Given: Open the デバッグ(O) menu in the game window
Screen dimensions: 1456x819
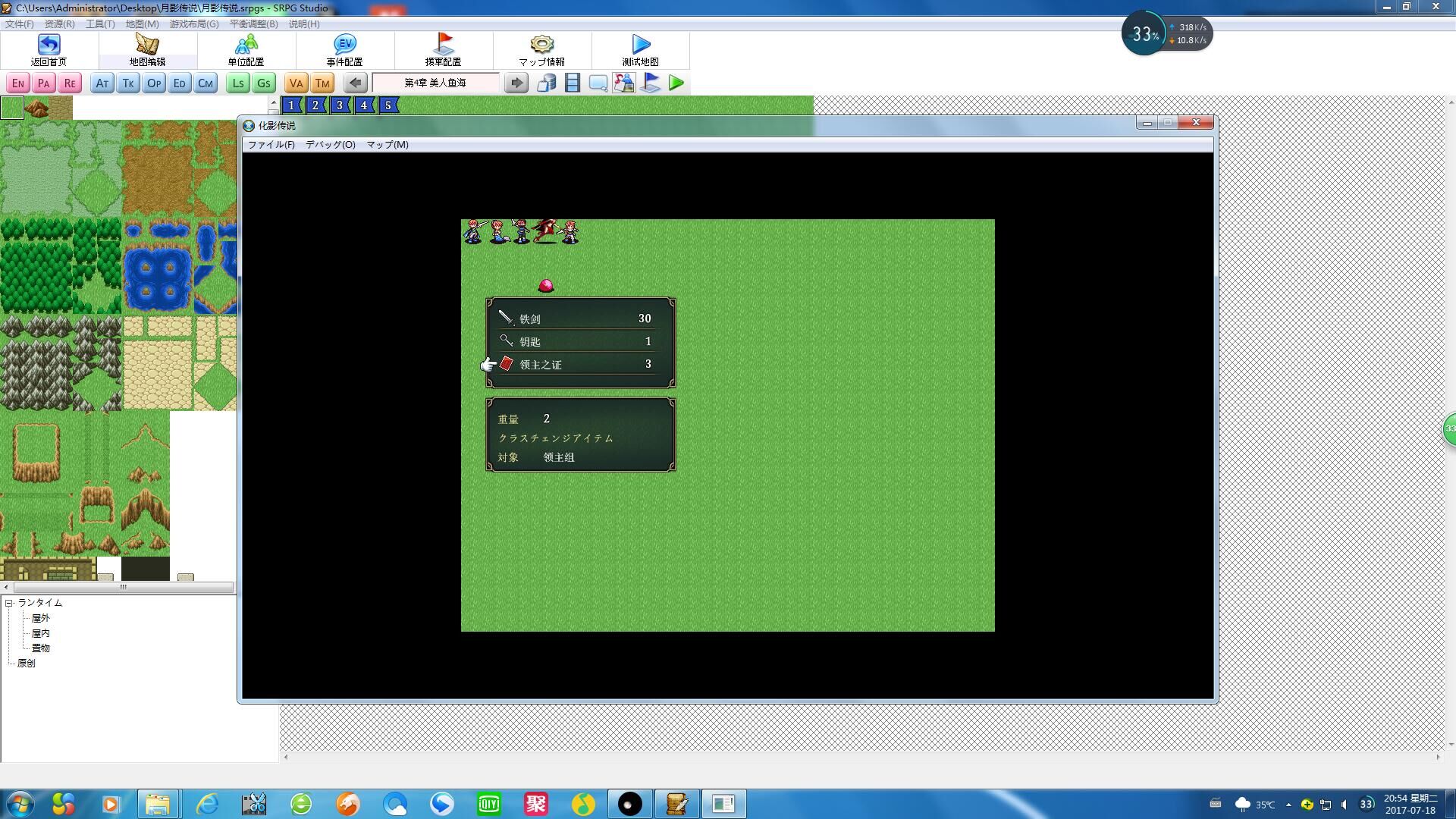Looking at the screenshot, I should pos(330,144).
